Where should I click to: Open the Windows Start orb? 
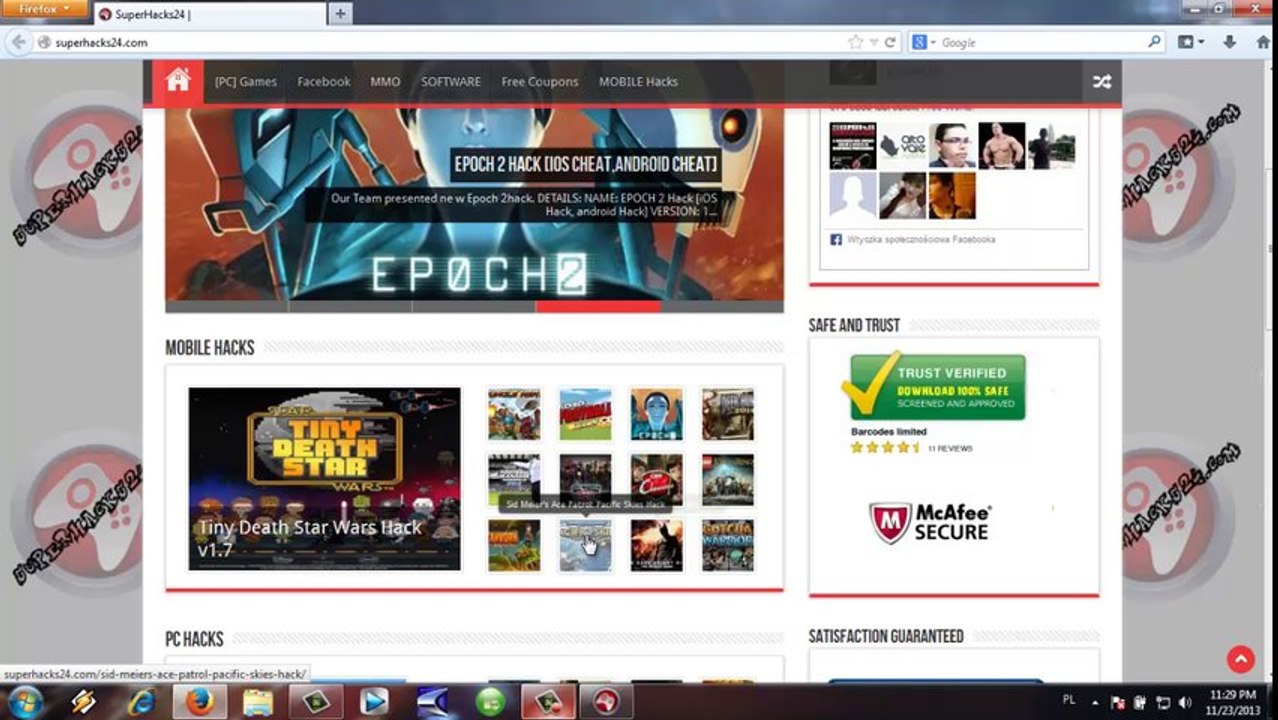[x=25, y=701]
